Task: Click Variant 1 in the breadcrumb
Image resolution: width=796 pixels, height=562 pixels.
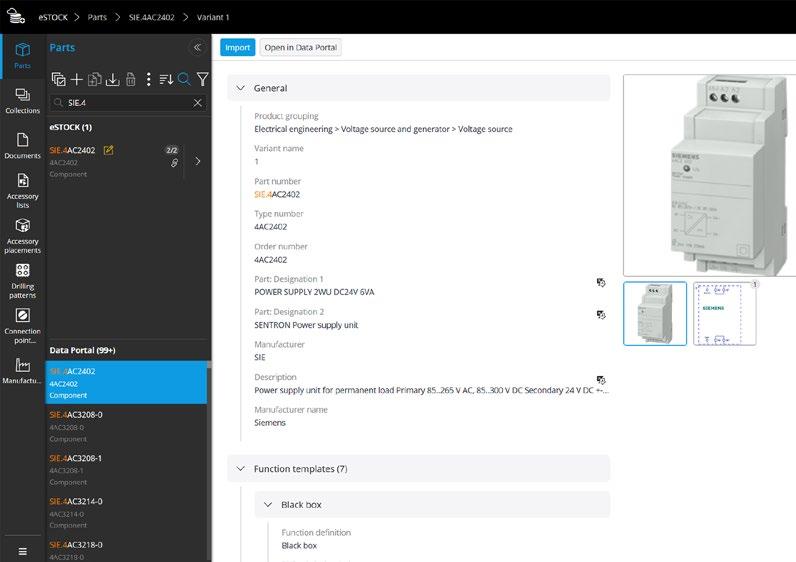Action: [x=213, y=17]
